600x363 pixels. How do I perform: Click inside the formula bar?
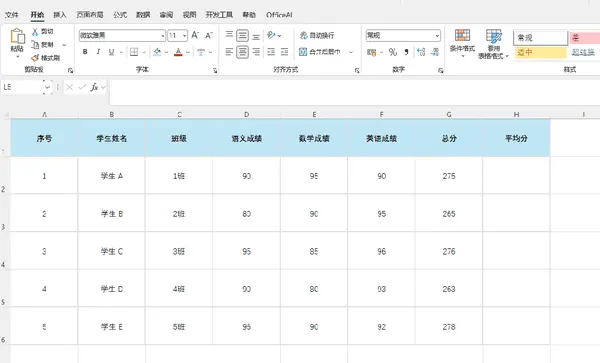354,92
